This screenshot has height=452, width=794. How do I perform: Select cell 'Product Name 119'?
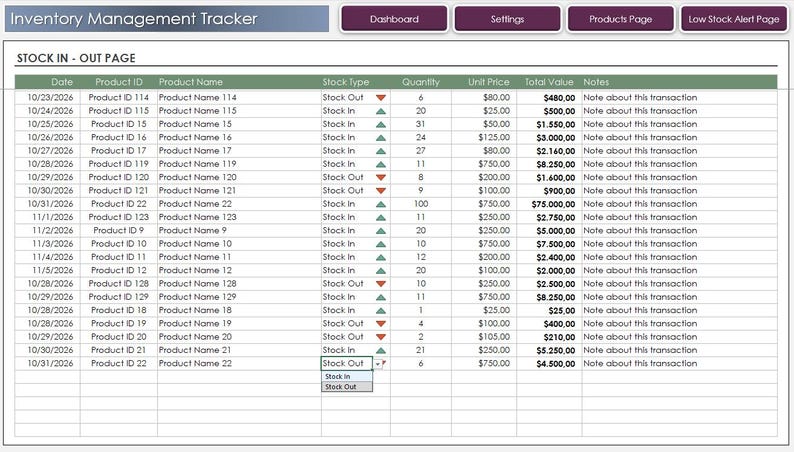(x=239, y=164)
